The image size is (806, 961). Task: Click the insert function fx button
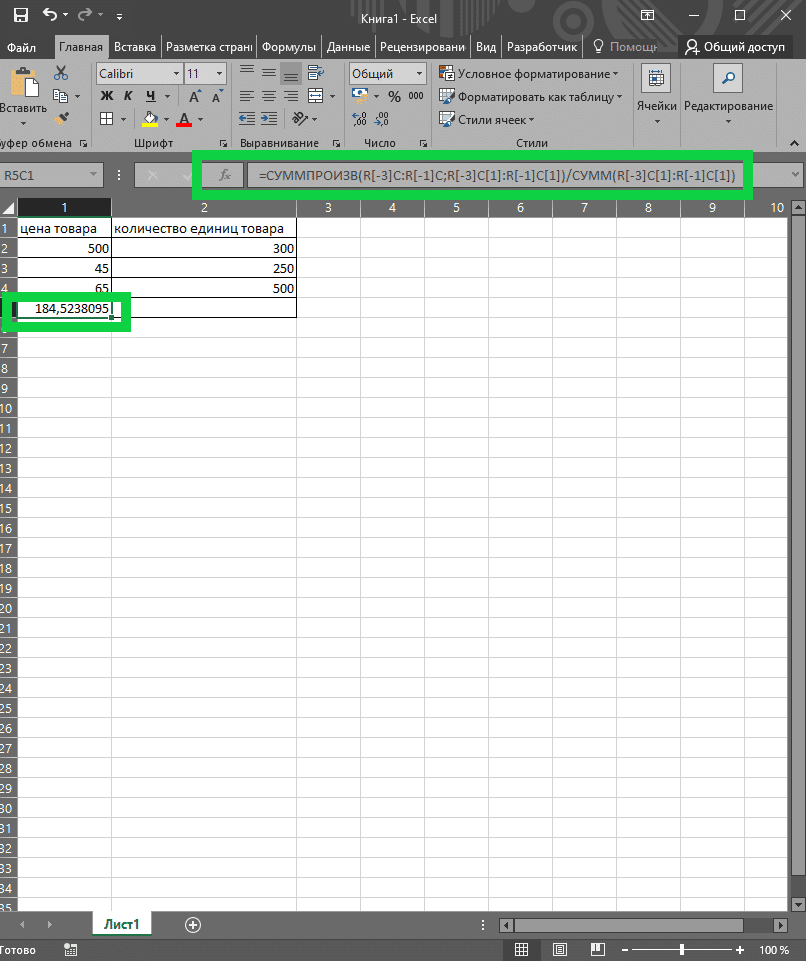click(225, 175)
